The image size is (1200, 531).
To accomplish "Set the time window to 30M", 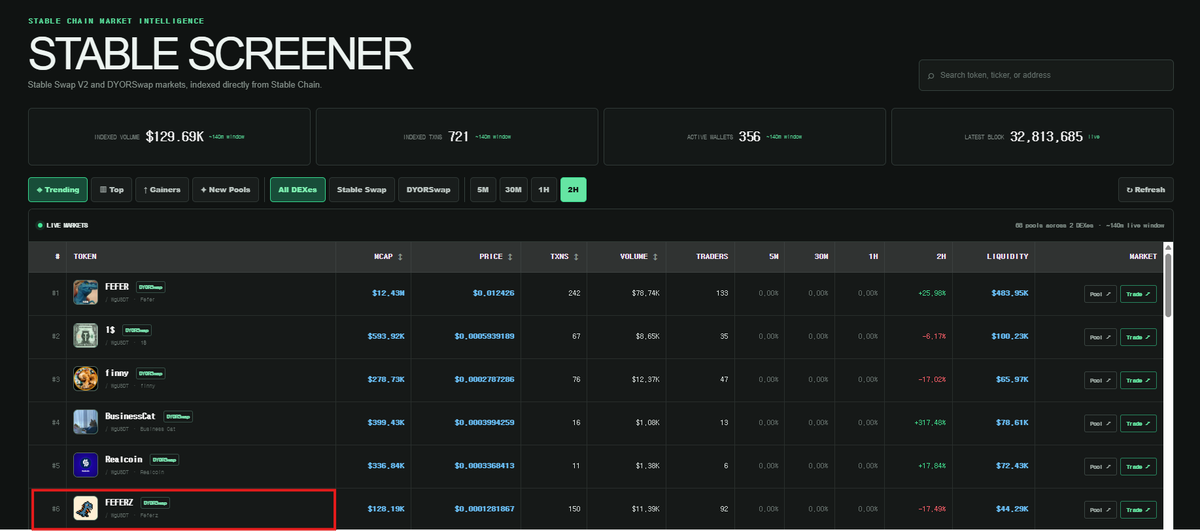I will (513, 189).
